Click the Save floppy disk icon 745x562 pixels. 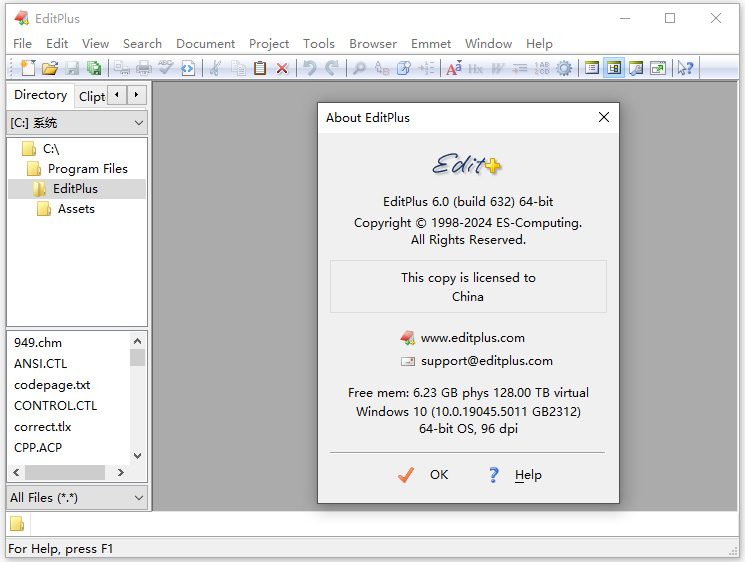[72, 68]
